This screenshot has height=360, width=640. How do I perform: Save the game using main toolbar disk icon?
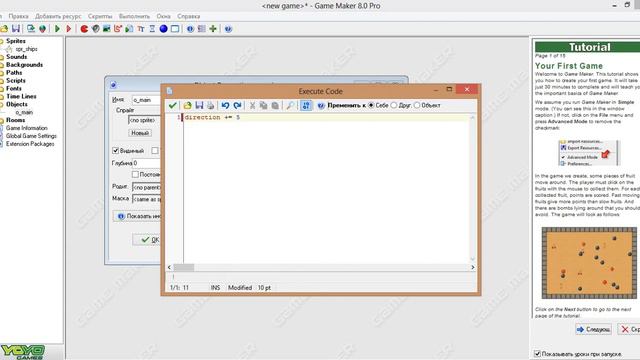click(x=16, y=29)
